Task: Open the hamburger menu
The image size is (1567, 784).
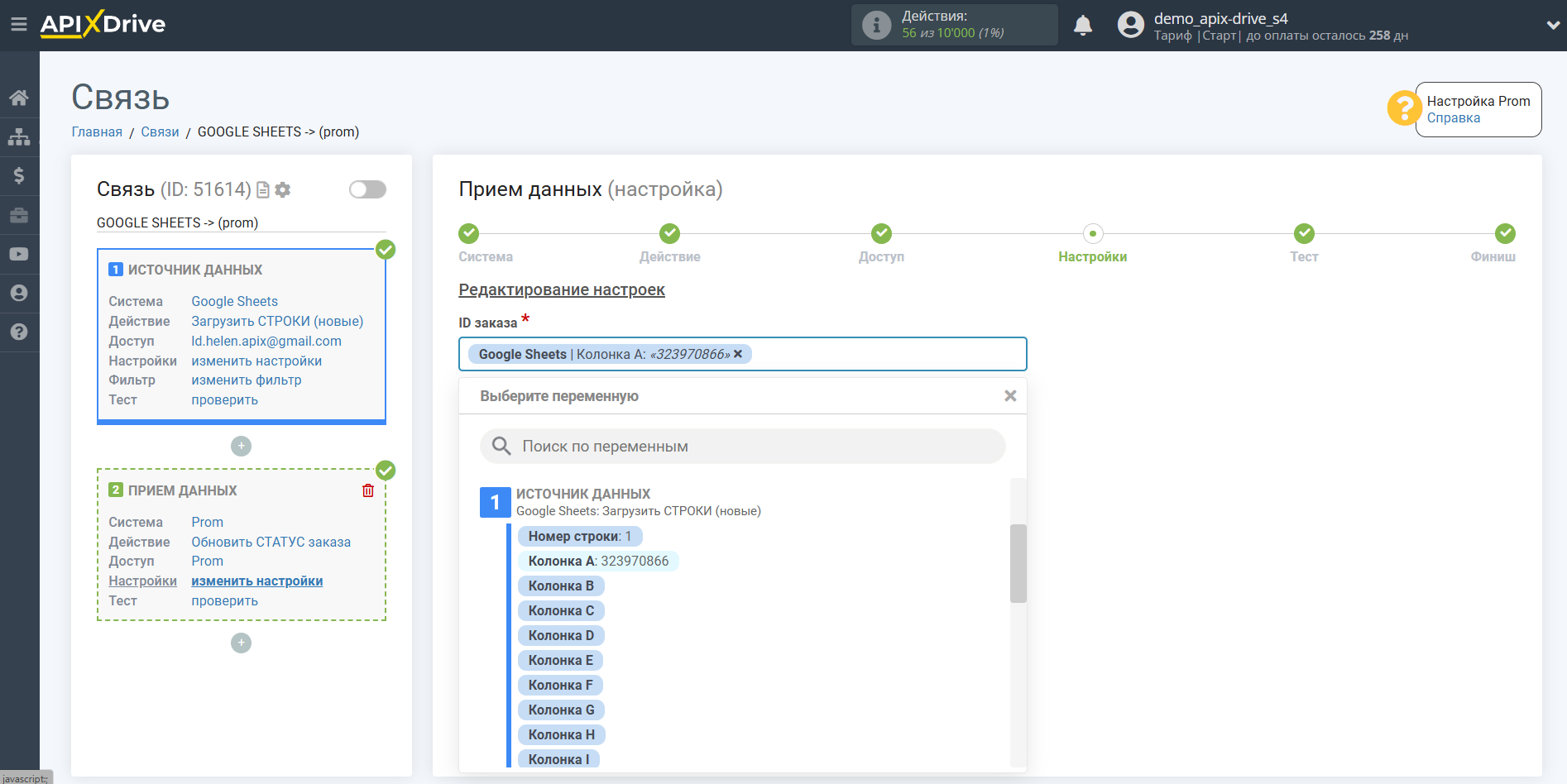Action: (x=19, y=25)
